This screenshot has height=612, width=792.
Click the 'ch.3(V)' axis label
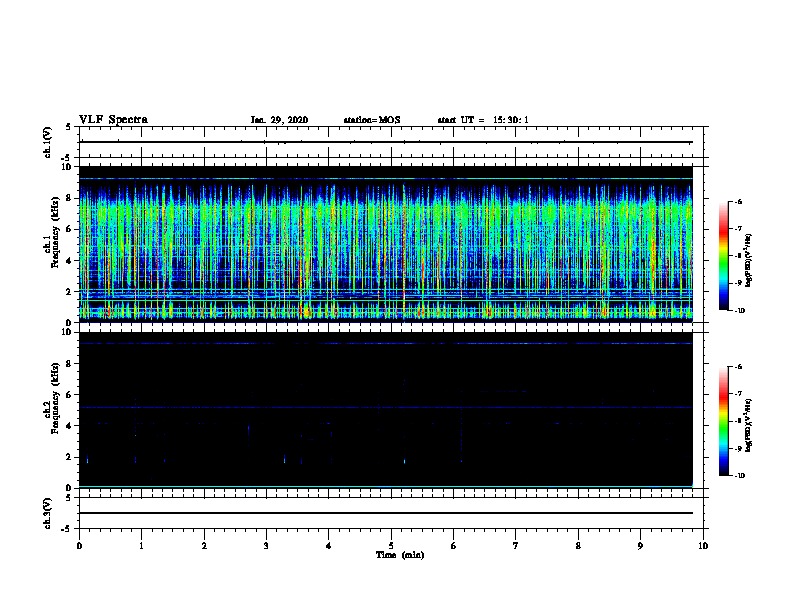pyautogui.click(x=47, y=513)
